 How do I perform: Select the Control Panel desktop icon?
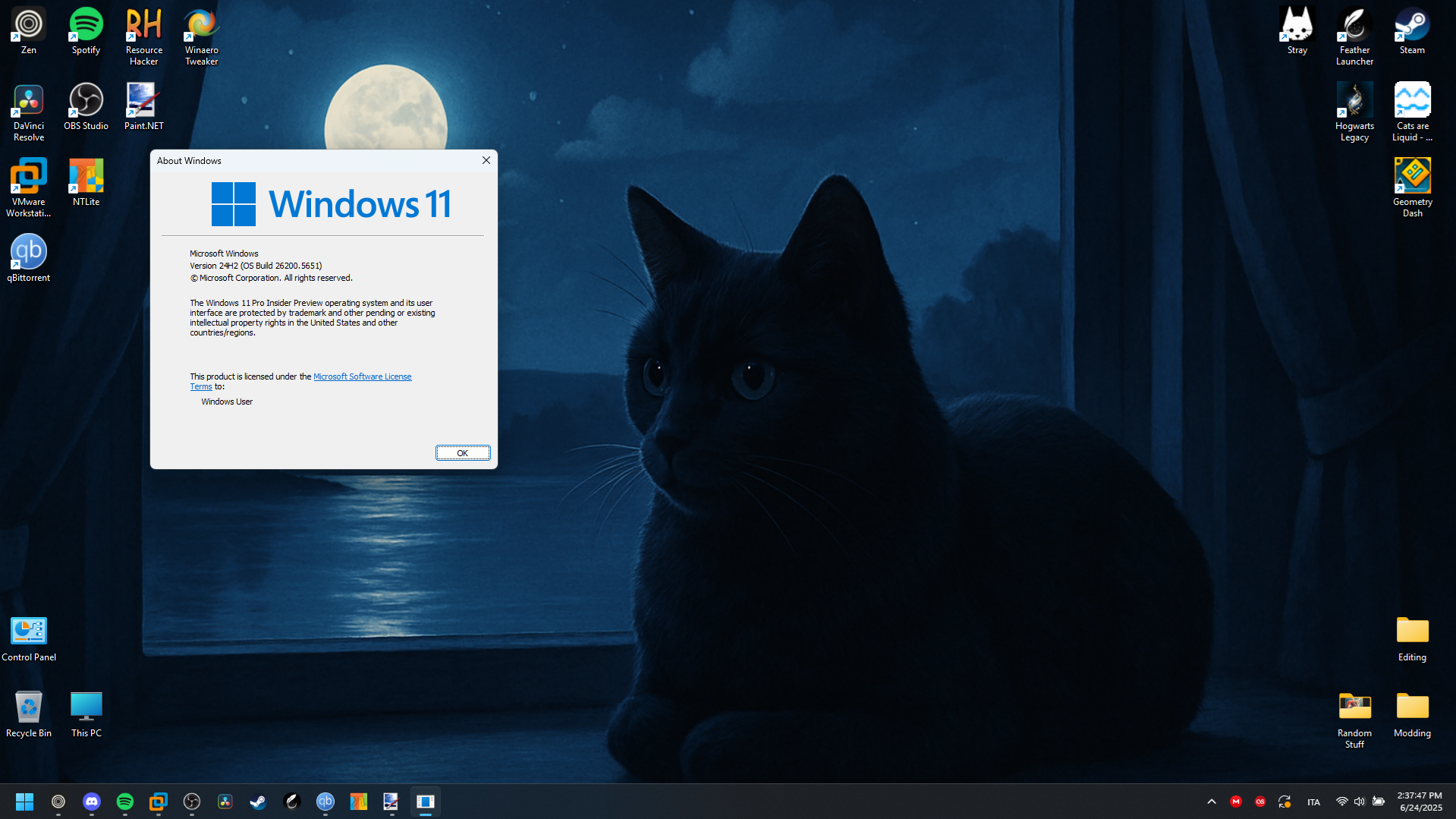click(x=29, y=638)
